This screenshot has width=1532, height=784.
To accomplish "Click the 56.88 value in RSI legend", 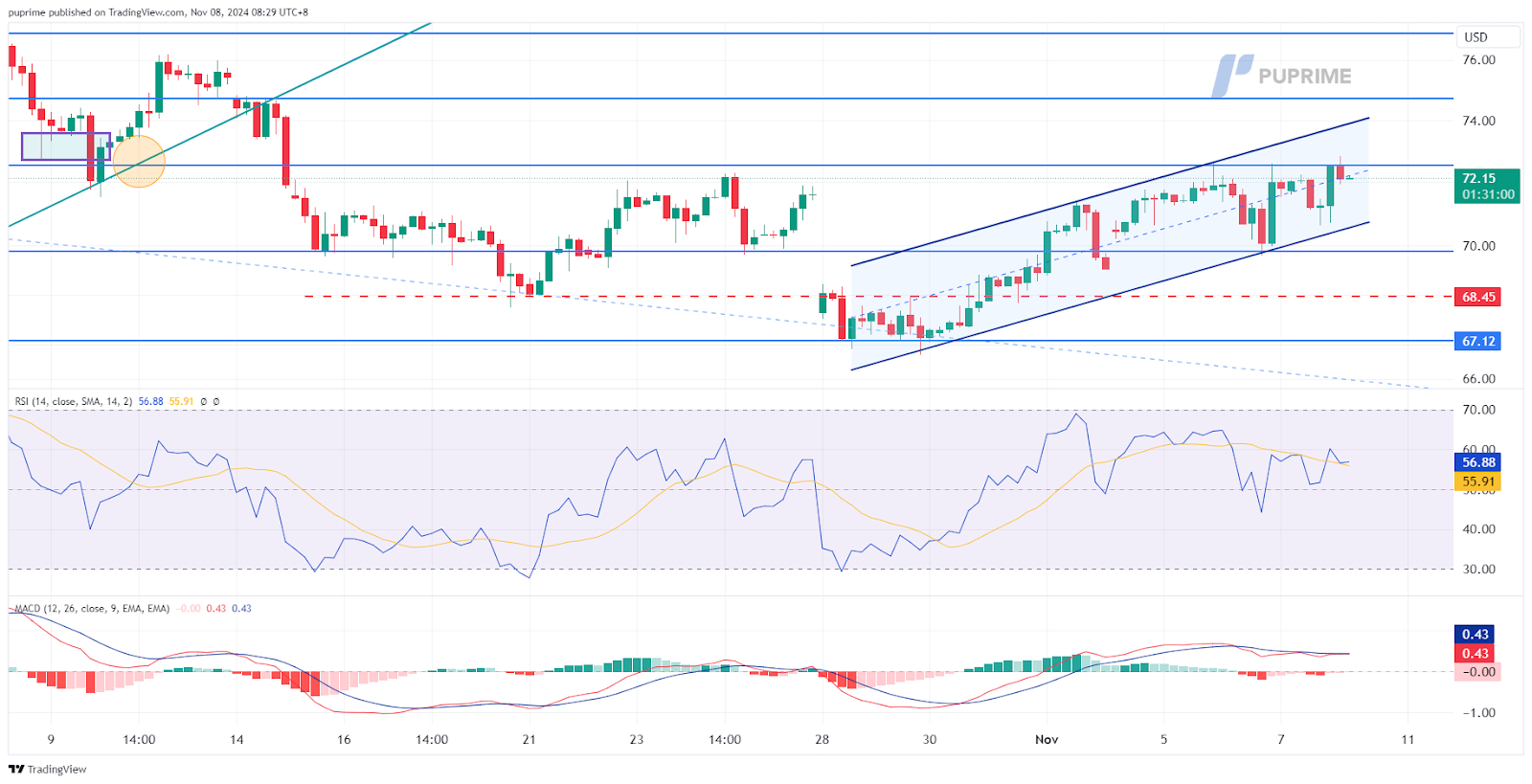I will point(151,402).
